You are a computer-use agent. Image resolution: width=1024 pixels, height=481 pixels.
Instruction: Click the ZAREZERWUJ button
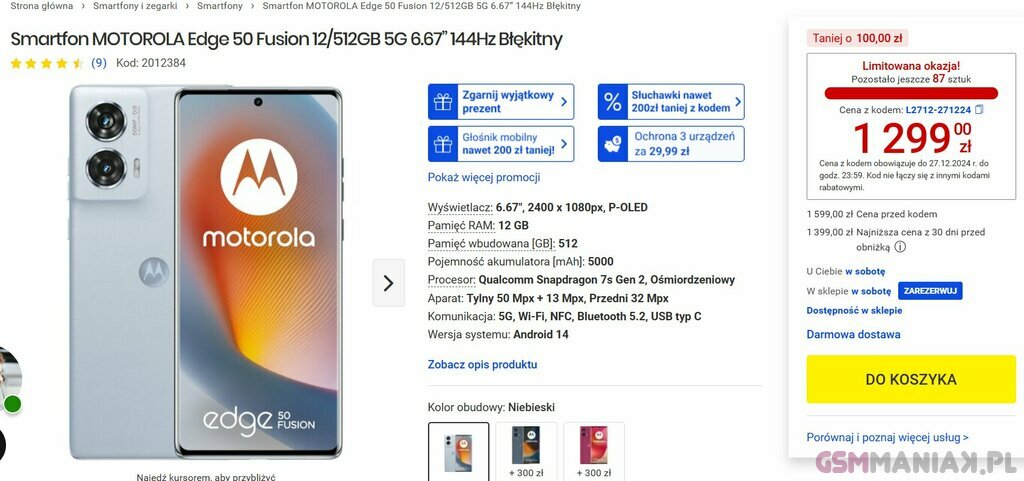pos(930,291)
